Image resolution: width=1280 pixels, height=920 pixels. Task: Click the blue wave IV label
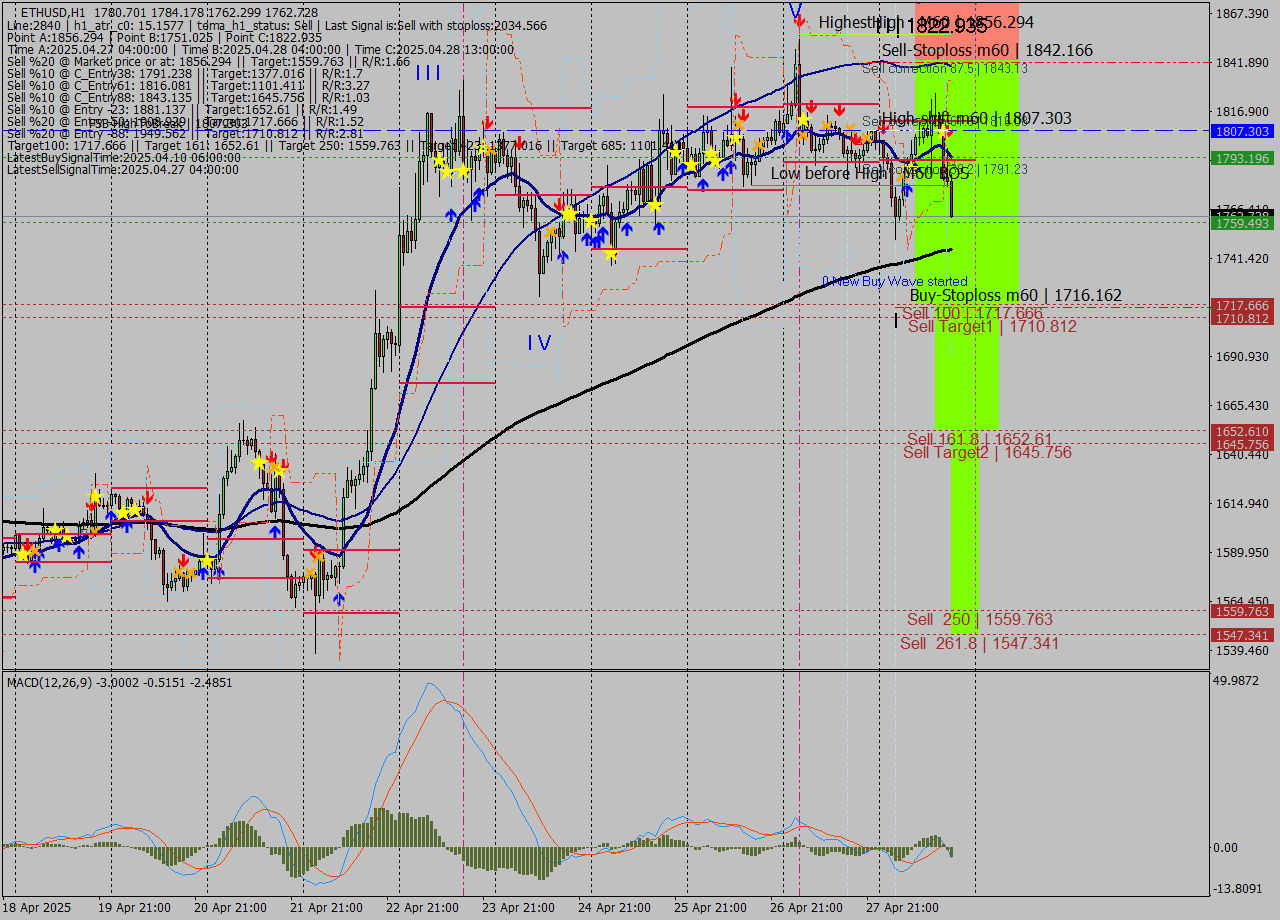[x=539, y=343]
